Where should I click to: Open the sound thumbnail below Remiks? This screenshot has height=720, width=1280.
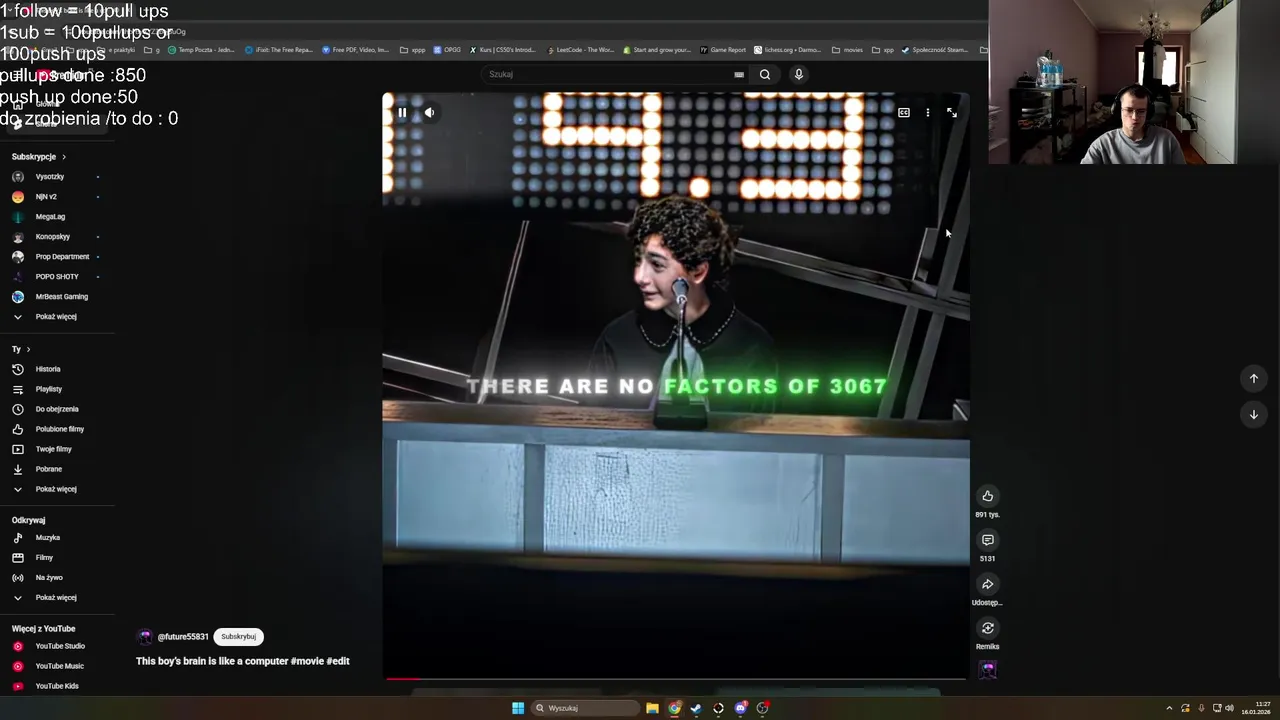click(x=987, y=670)
